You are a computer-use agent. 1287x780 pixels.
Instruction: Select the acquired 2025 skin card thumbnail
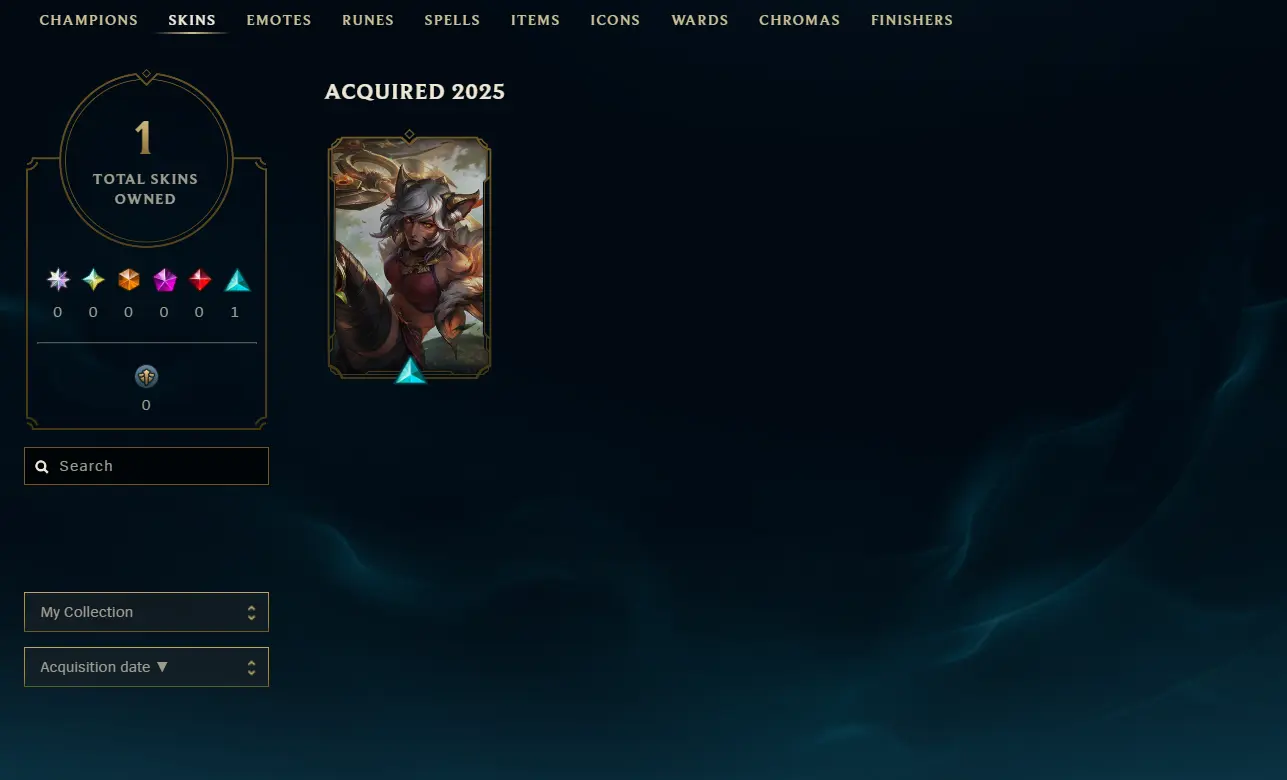click(x=410, y=257)
